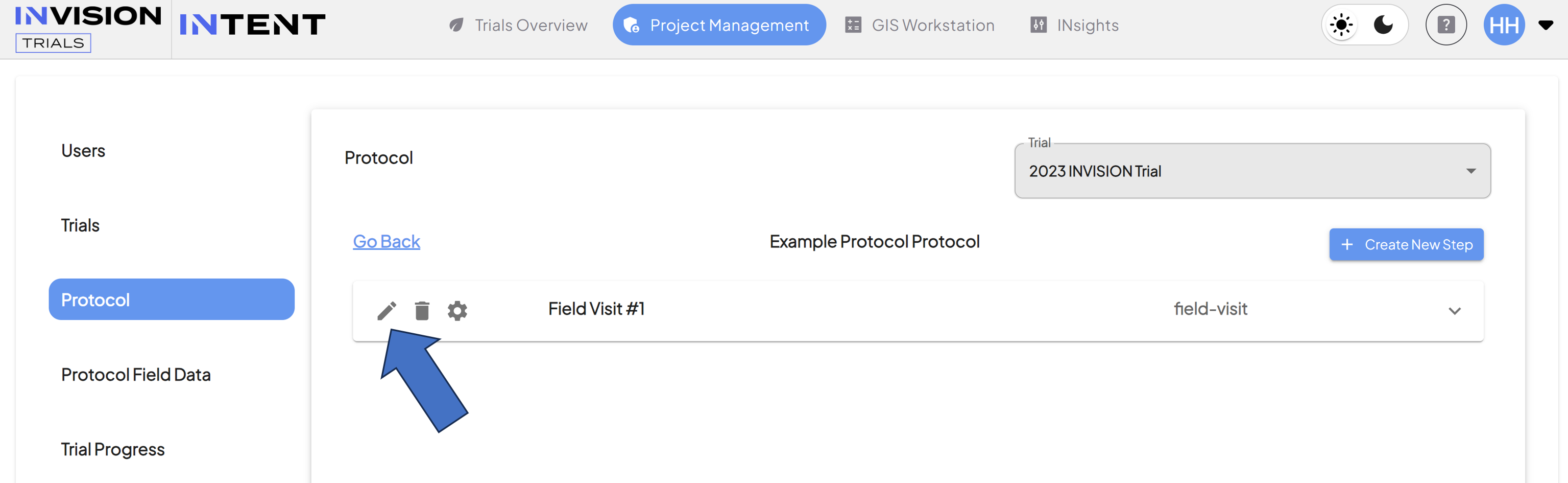
Task: Switch to dark mode moon toggle
Action: (1384, 25)
